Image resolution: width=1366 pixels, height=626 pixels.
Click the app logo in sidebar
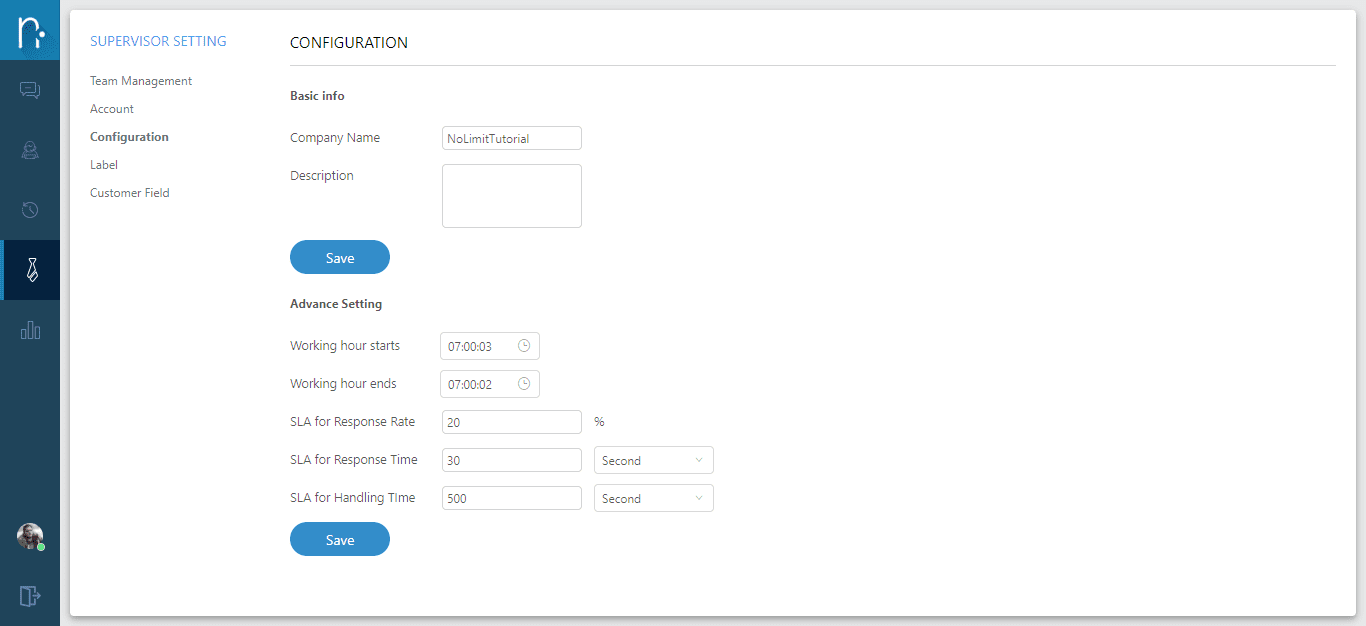coord(30,30)
